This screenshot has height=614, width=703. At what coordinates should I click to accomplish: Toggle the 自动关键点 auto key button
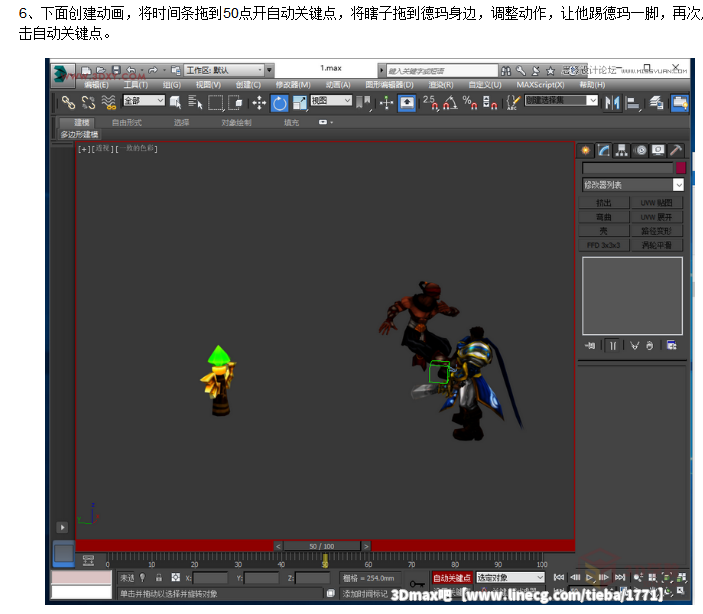452,578
